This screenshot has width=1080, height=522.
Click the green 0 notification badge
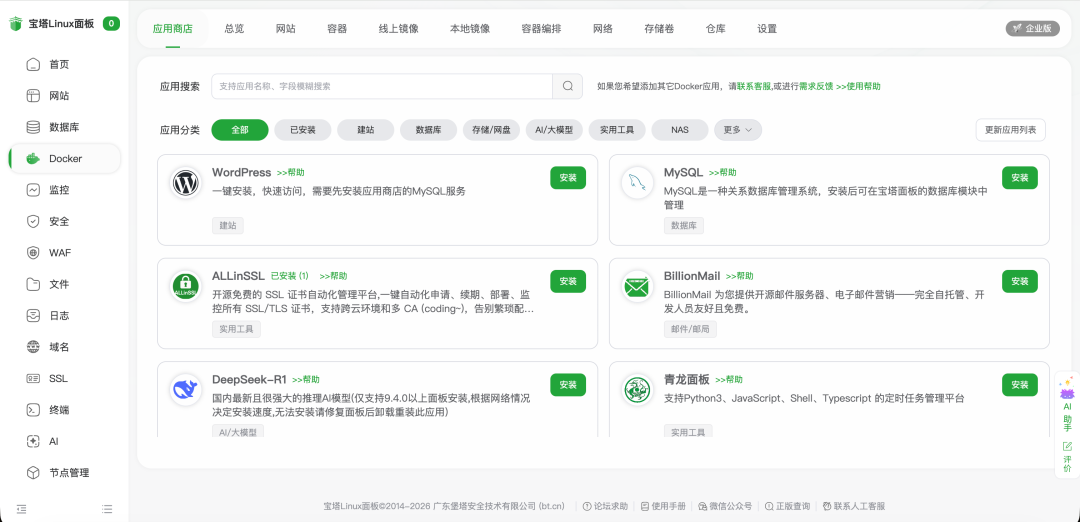(112, 24)
